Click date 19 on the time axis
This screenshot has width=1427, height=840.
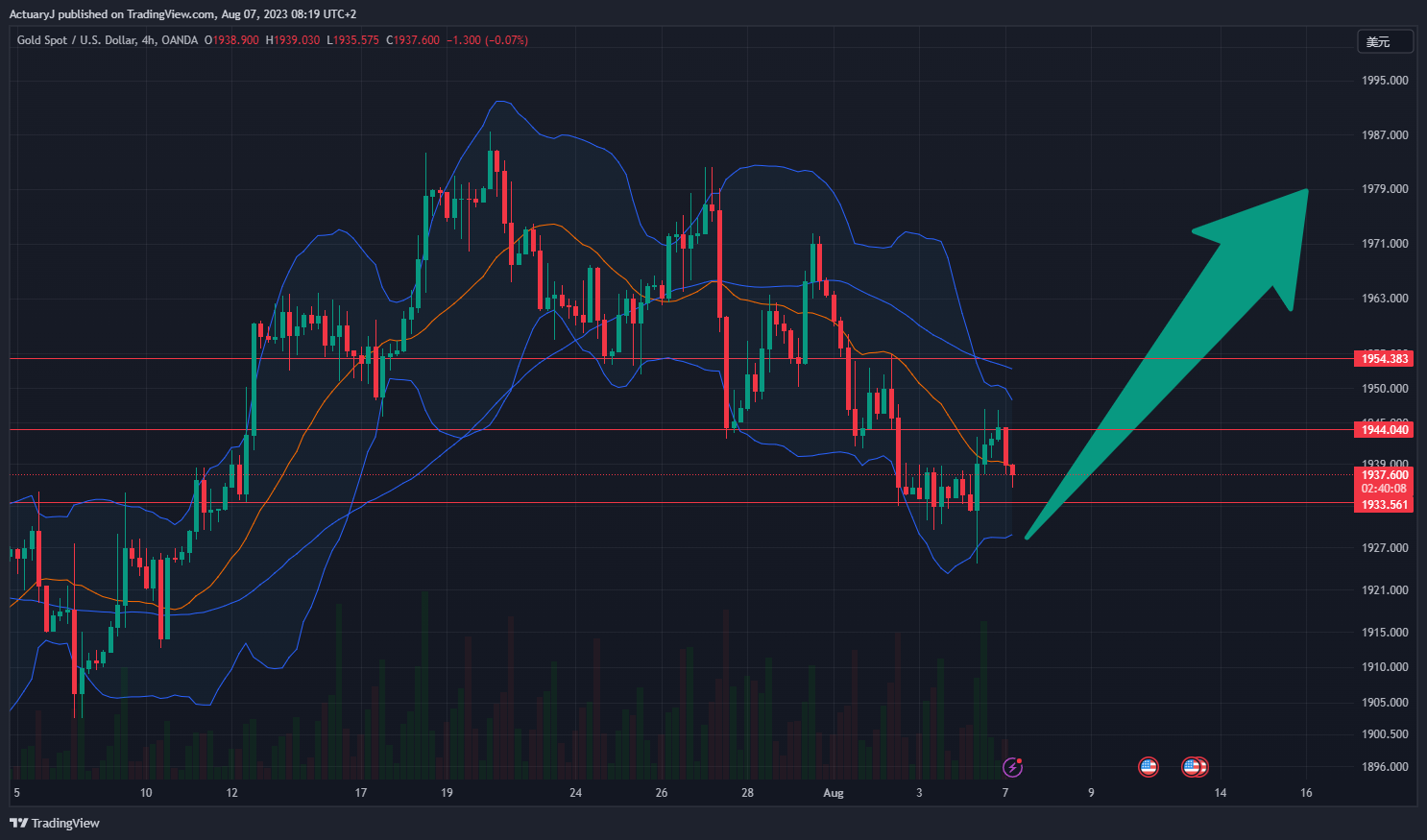coord(447,793)
